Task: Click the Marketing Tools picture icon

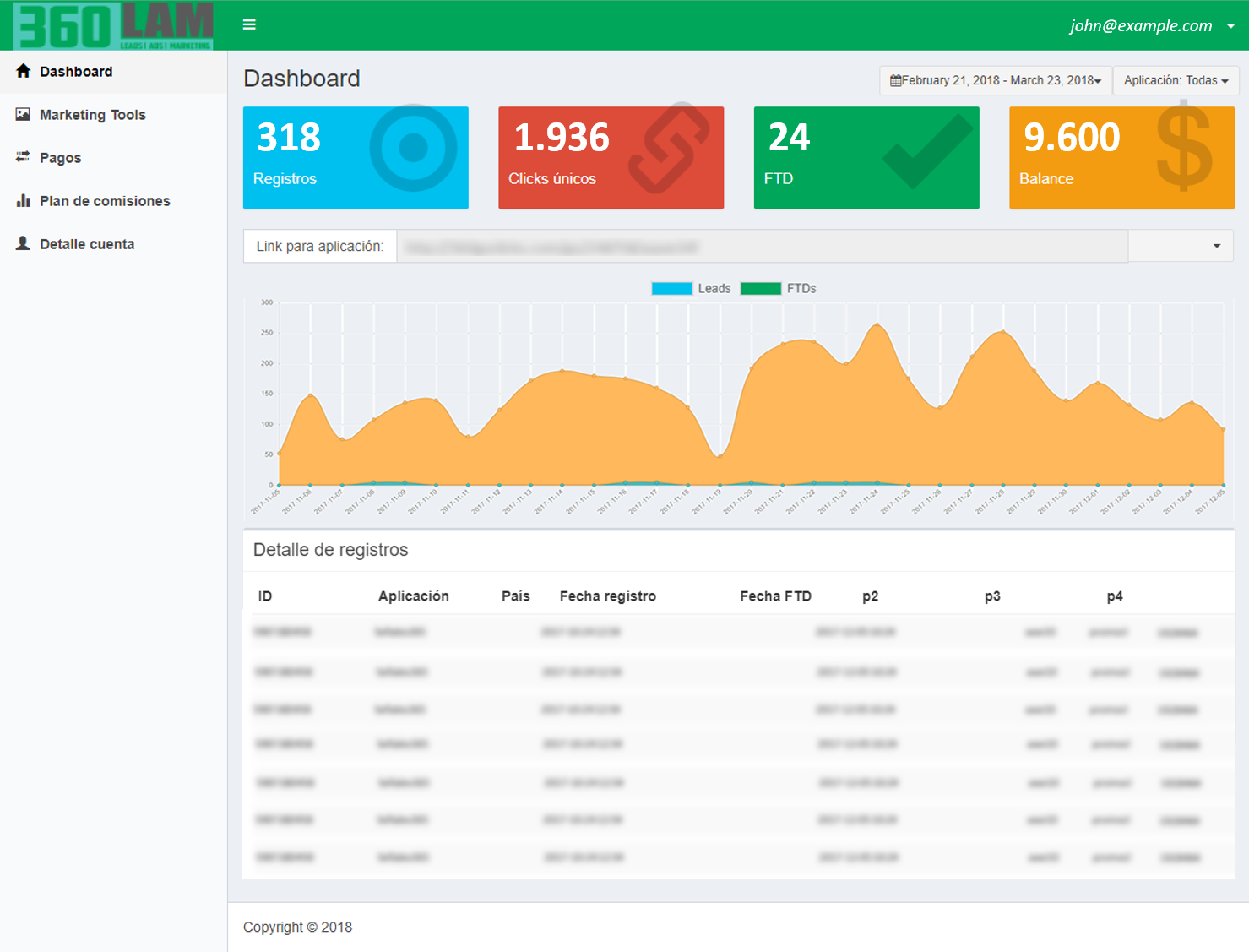Action: (23, 114)
